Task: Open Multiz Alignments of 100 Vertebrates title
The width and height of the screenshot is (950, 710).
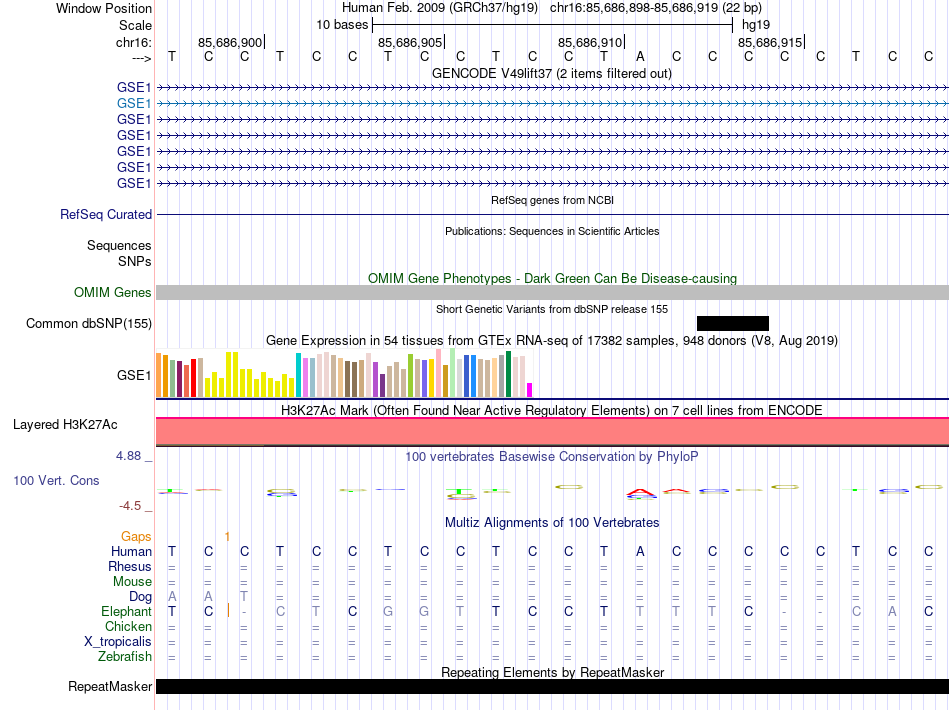Action: [x=552, y=523]
